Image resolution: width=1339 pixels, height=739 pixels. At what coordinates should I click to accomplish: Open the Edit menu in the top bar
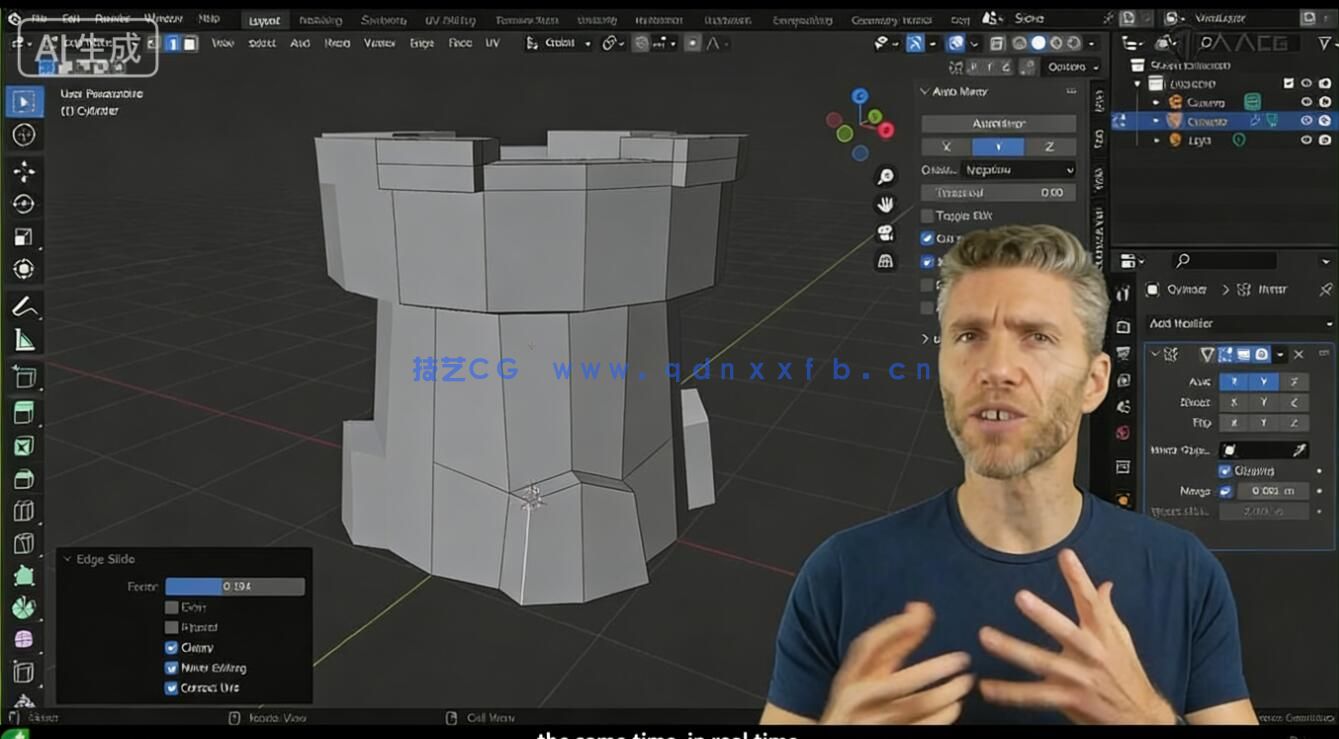coord(70,18)
